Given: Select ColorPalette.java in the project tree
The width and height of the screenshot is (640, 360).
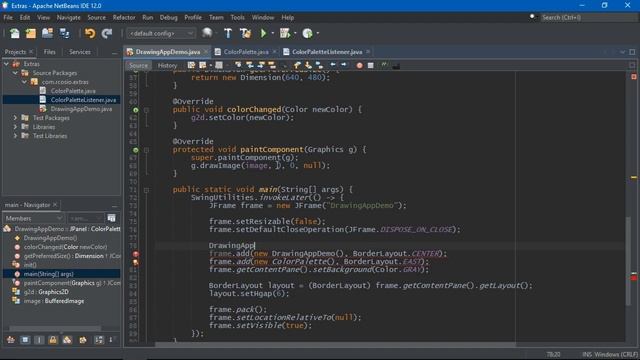Looking at the screenshot, I should pyautogui.click(x=73, y=91).
